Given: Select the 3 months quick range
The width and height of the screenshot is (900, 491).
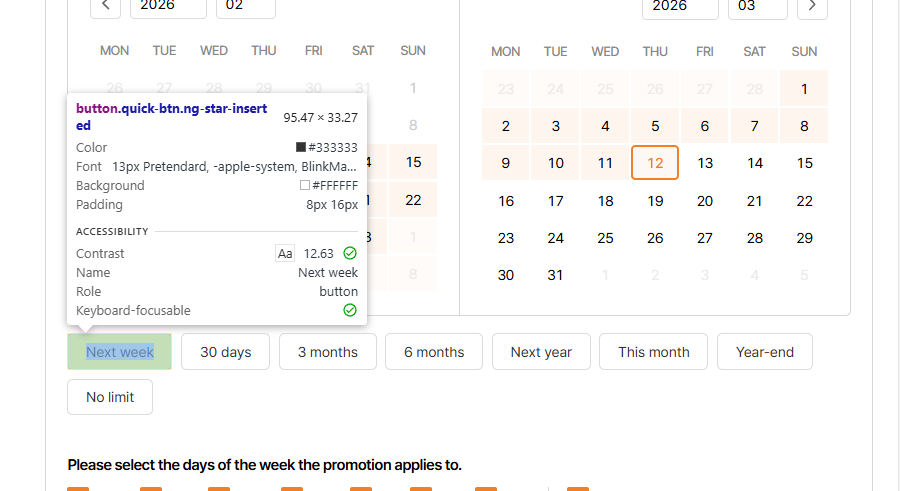Looking at the screenshot, I should (x=327, y=352).
